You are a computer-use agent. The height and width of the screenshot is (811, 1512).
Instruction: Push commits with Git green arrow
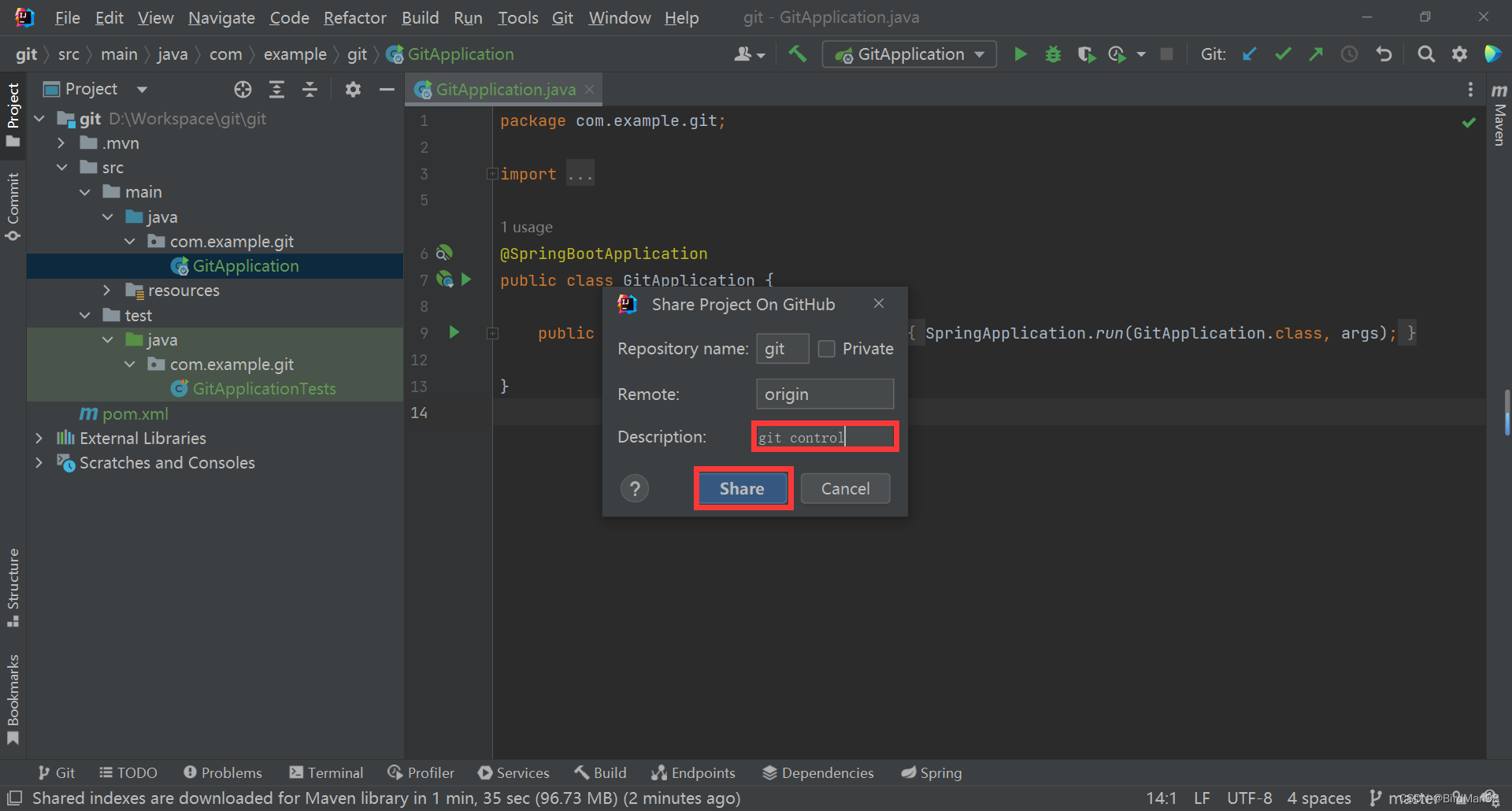click(1316, 54)
